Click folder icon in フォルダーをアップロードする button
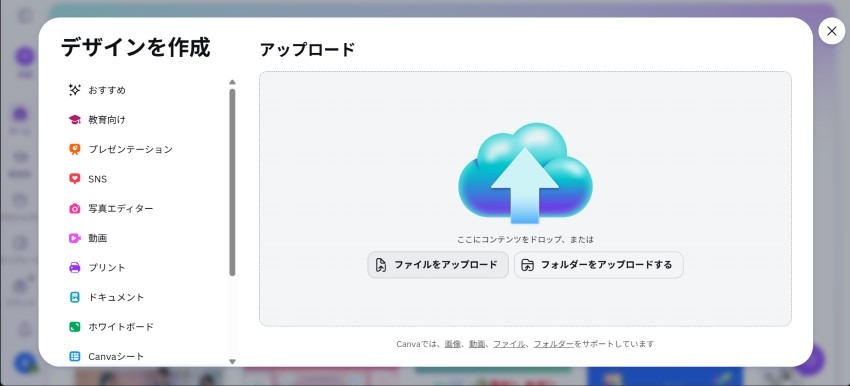The width and height of the screenshot is (850, 386). point(527,265)
